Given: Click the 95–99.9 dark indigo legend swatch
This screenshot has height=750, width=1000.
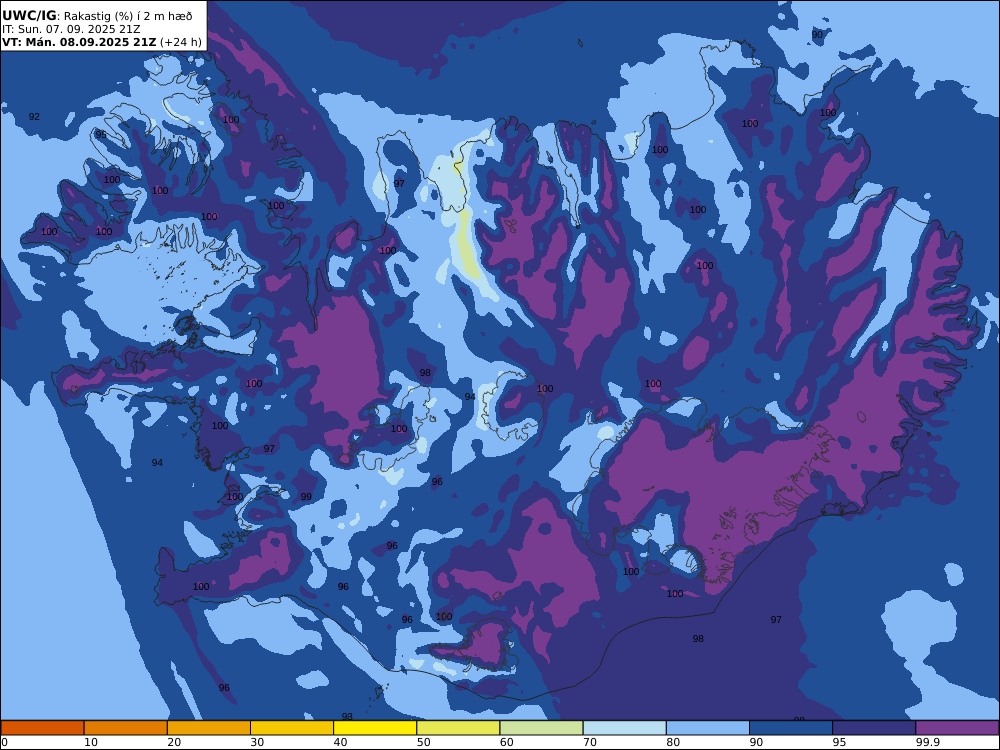Looking at the screenshot, I should point(874,728).
